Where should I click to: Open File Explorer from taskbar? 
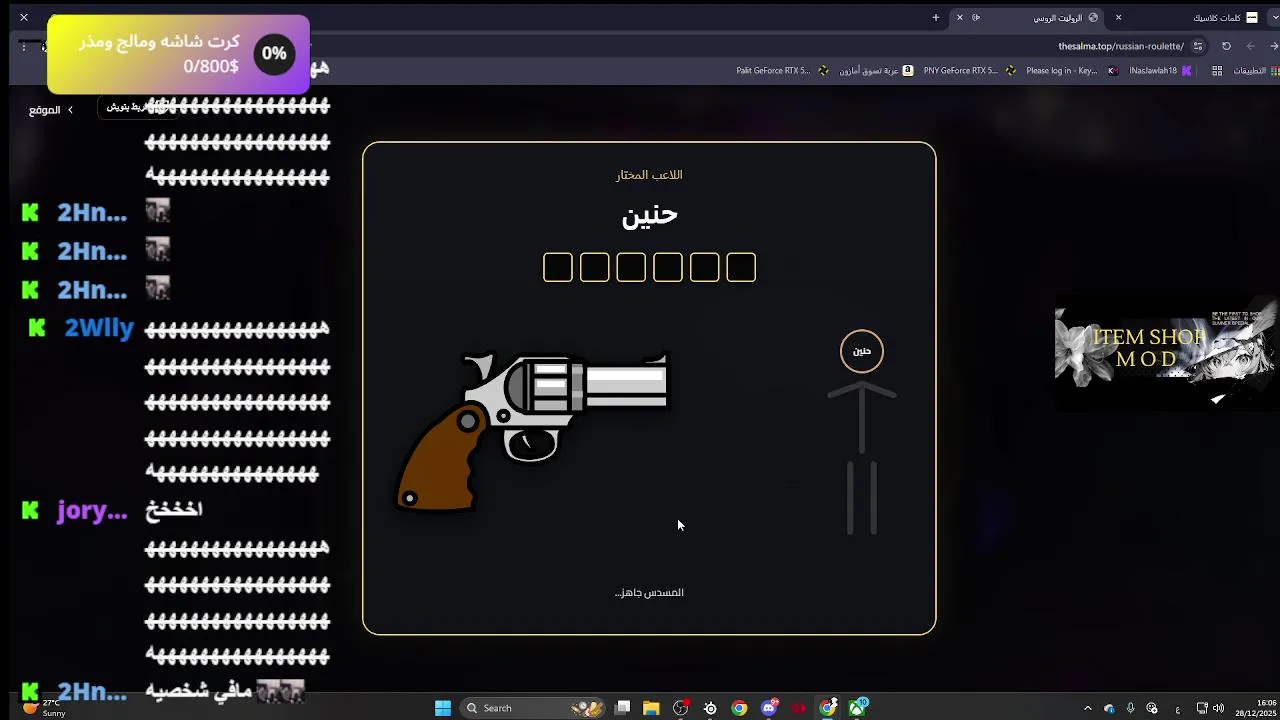[651, 708]
